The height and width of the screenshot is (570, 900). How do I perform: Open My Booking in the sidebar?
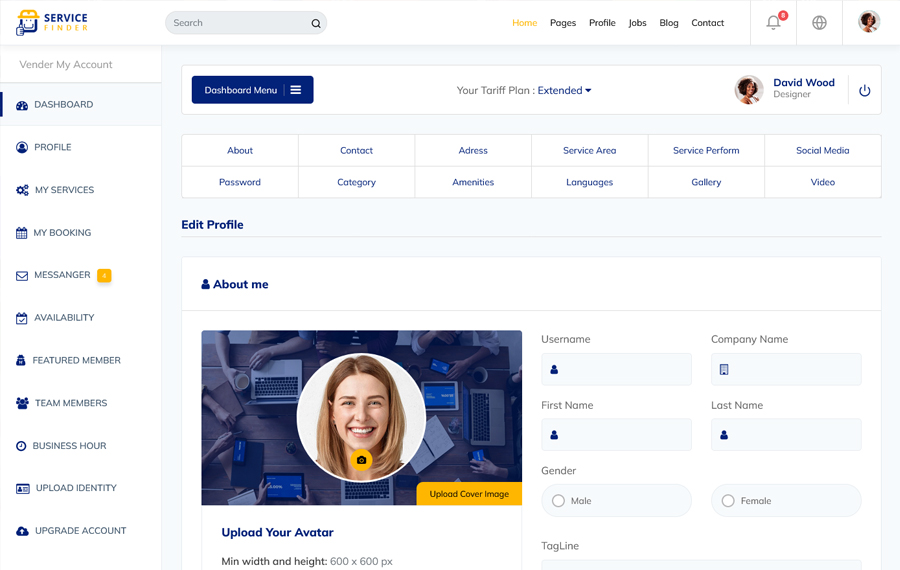pyautogui.click(x=62, y=232)
